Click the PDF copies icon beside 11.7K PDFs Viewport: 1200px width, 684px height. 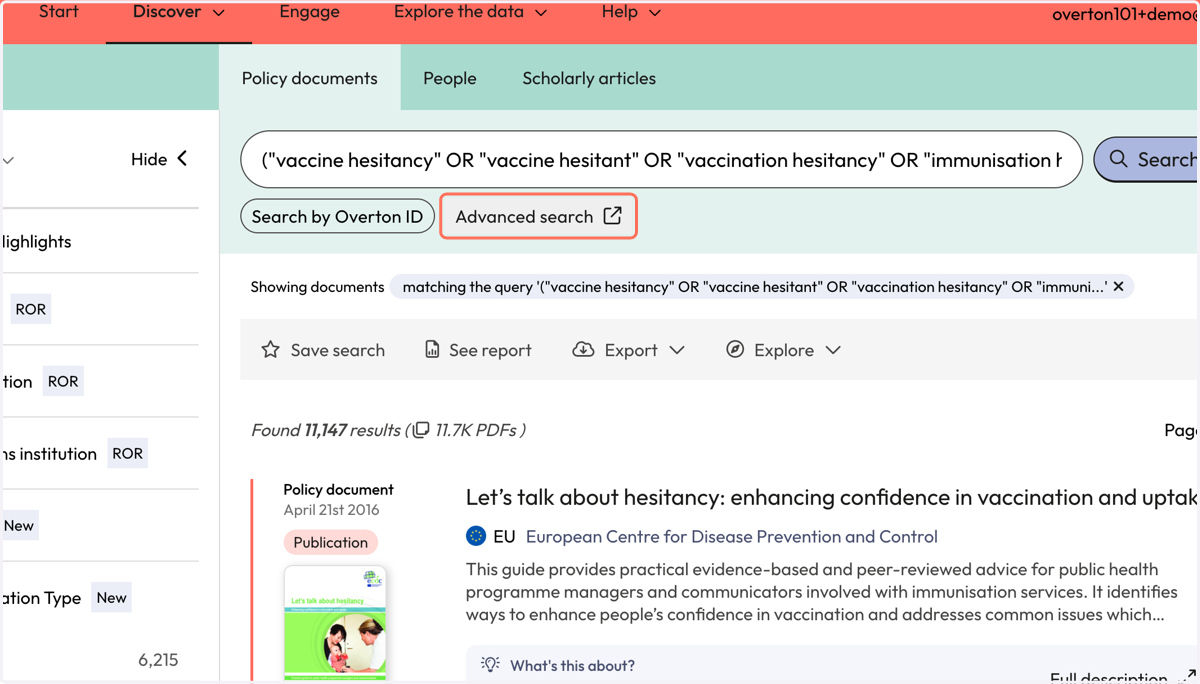click(421, 430)
